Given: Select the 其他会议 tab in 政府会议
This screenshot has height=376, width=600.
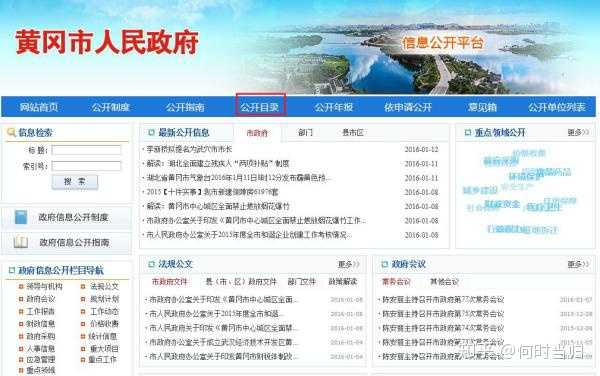Looking at the screenshot, I should [444, 282].
